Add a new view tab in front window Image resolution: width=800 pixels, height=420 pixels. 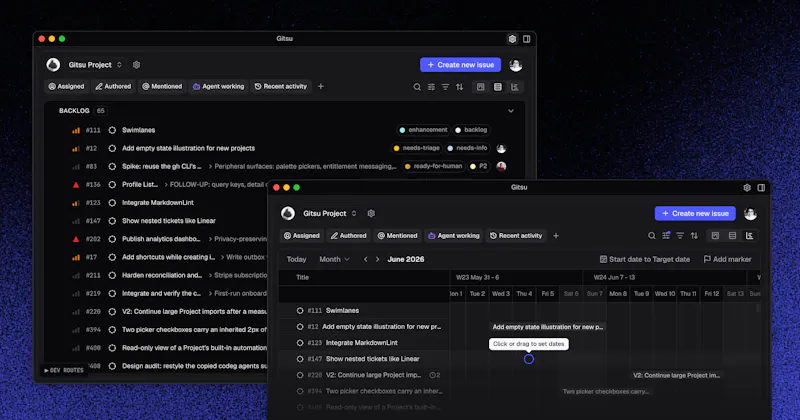pos(556,236)
